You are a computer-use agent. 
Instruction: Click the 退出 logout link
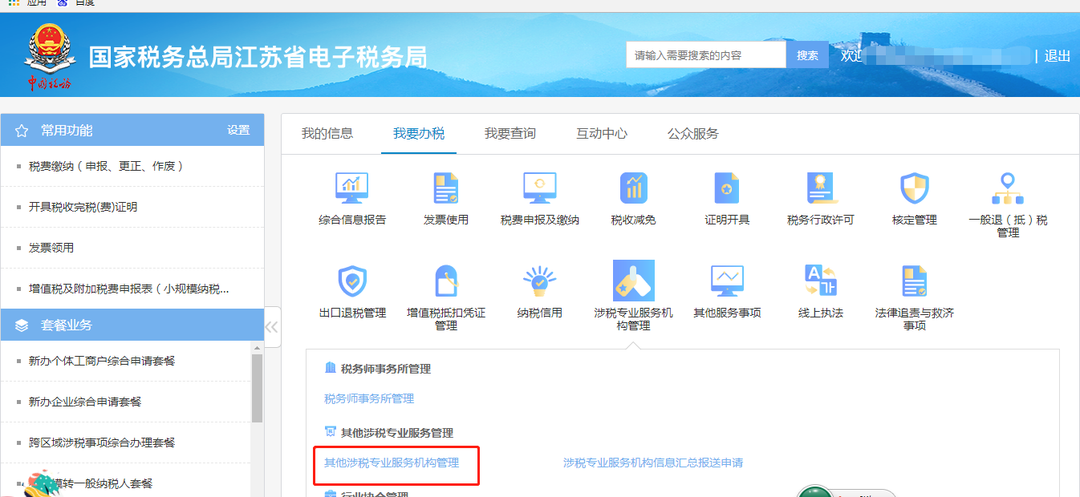(1057, 56)
